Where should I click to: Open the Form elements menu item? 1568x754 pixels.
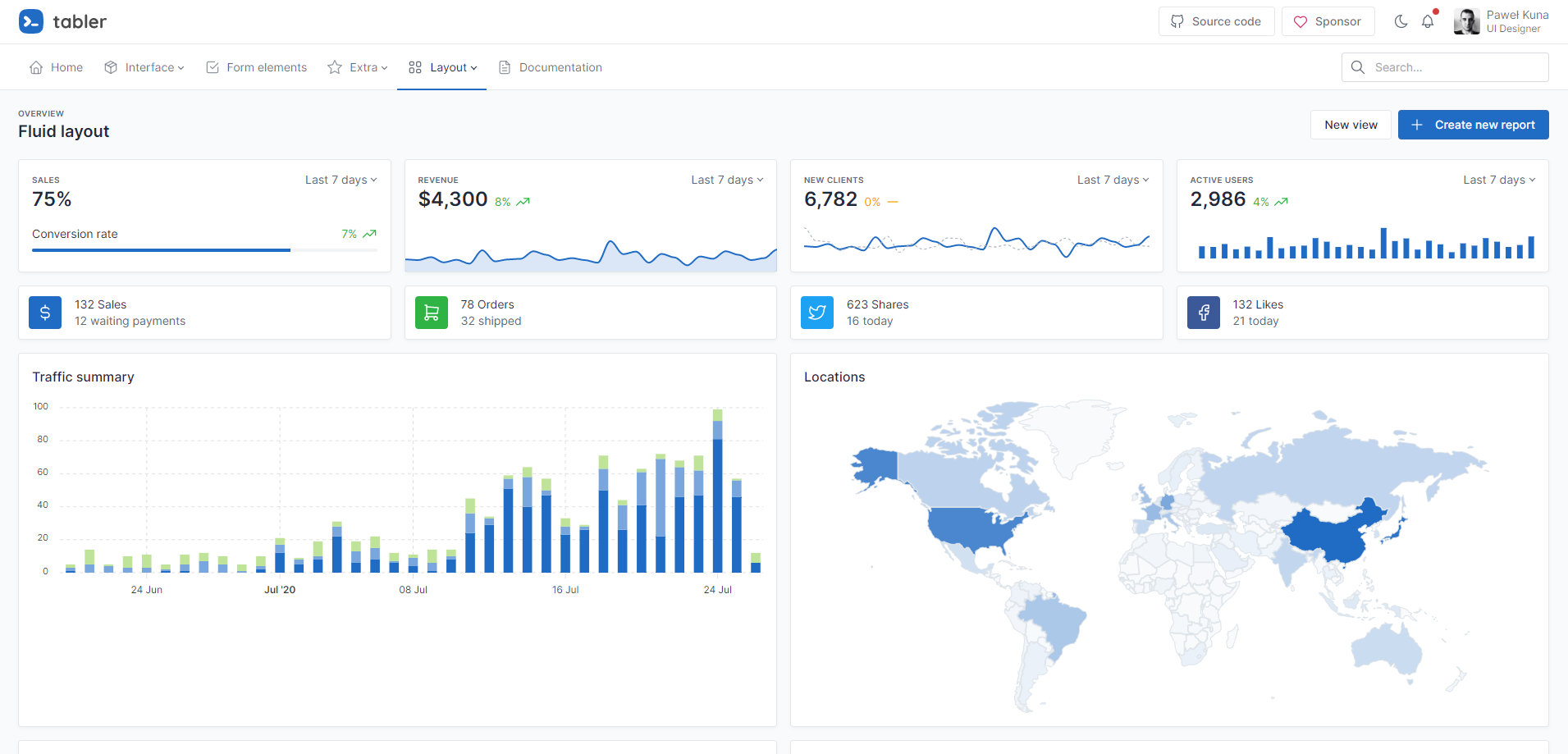[256, 67]
